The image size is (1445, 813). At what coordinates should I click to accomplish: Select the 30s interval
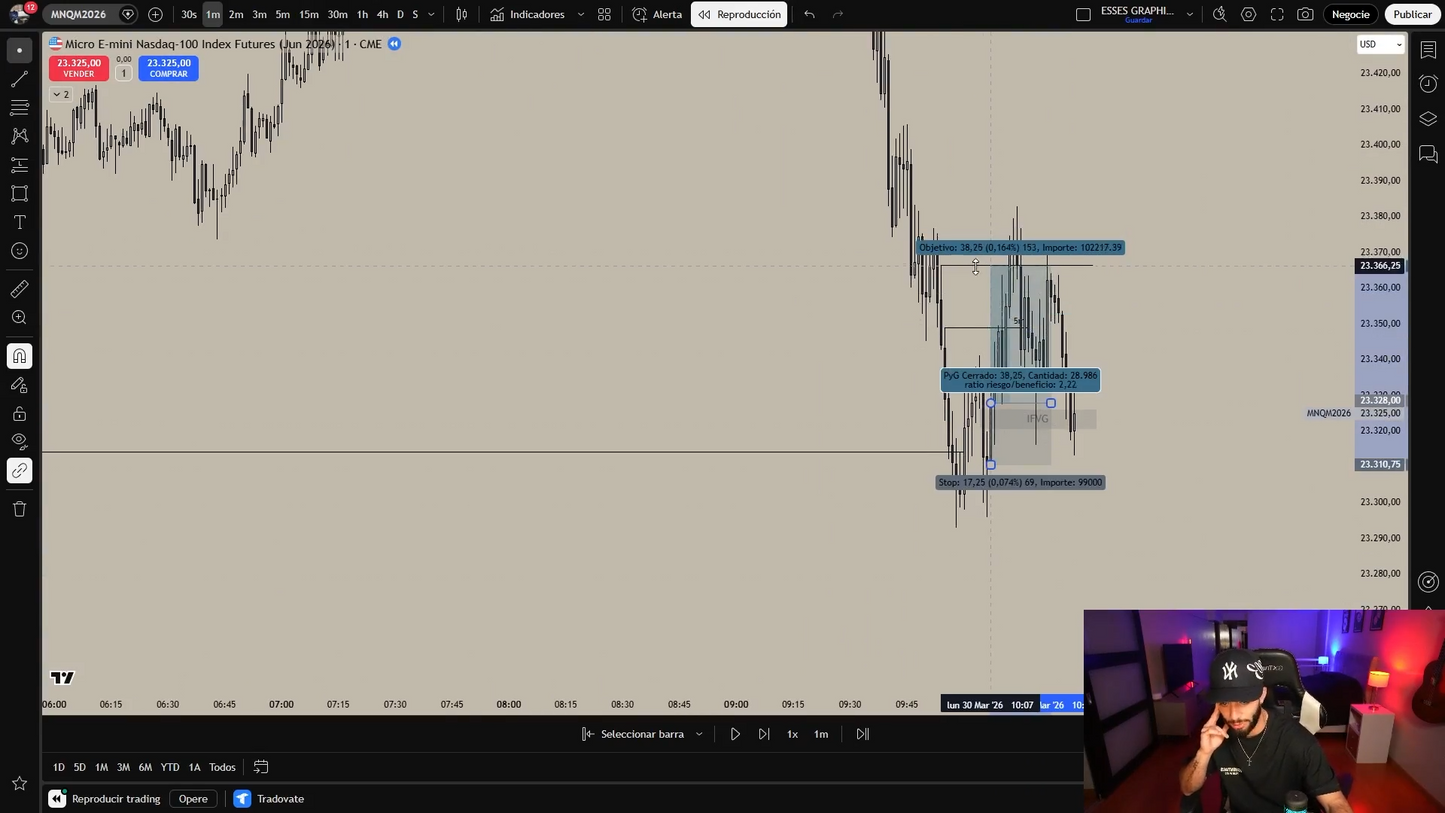(x=188, y=14)
